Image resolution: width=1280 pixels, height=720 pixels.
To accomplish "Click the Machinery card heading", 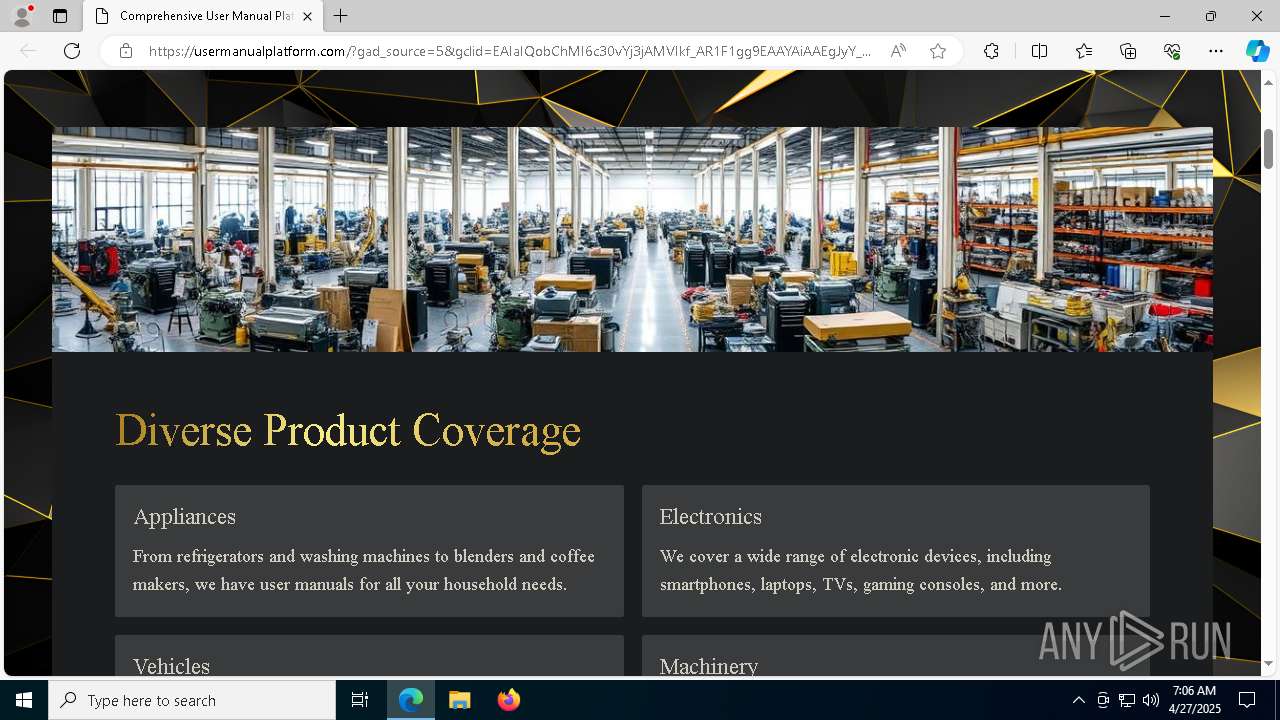I will pos(709,666).
